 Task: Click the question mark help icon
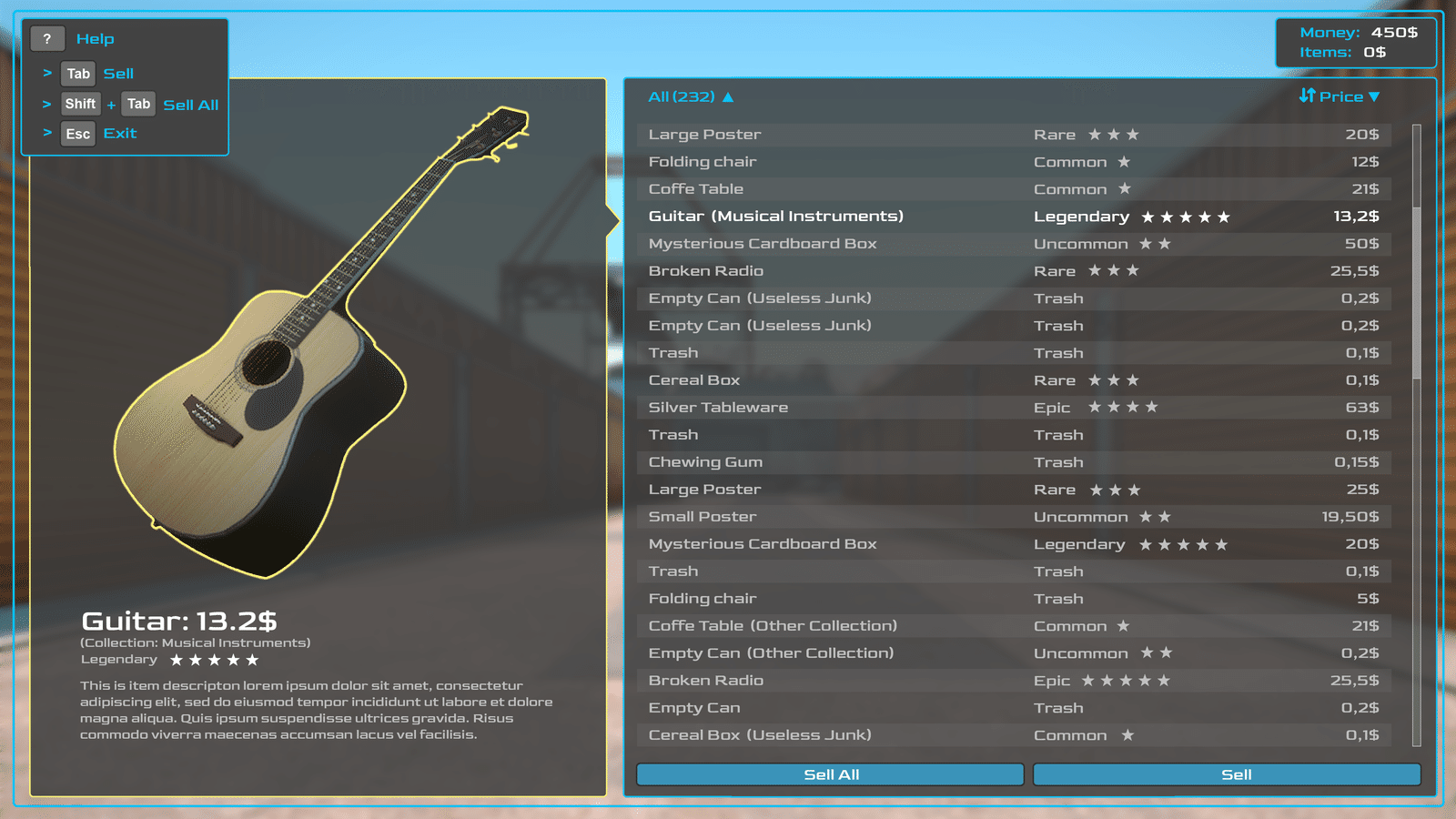pyautogui.click(x=47, y=38)
